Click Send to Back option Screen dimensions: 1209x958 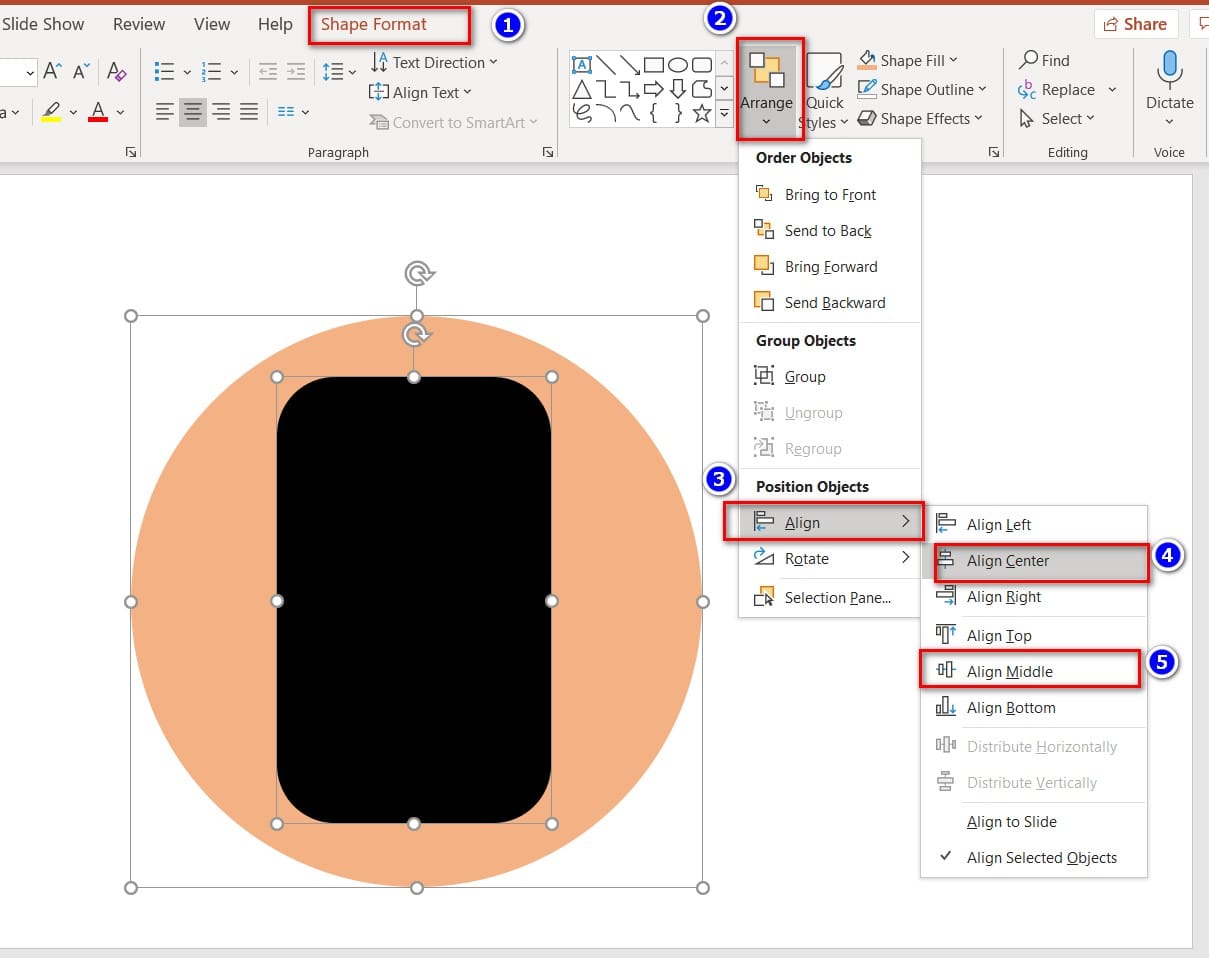coord(827,231)
